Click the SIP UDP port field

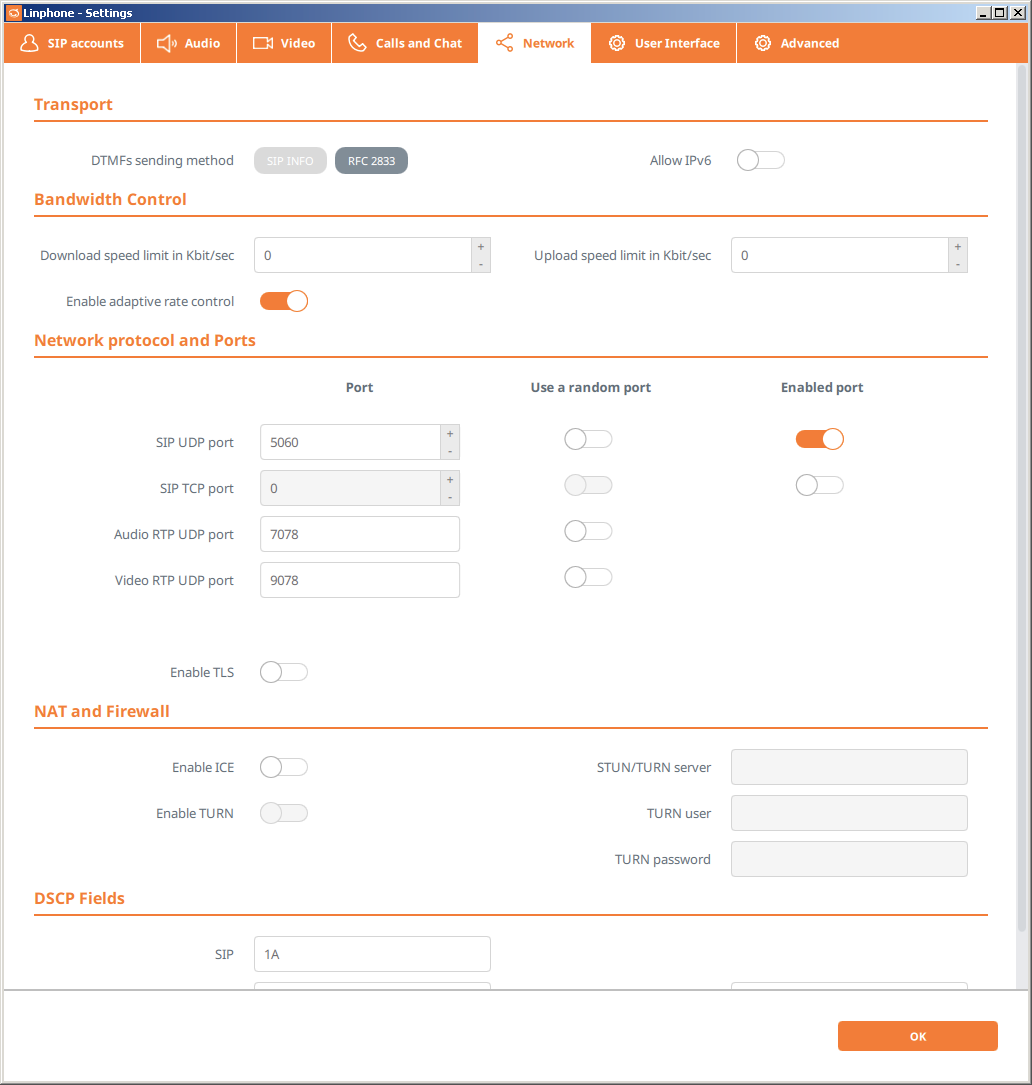(x=351, y=442)
